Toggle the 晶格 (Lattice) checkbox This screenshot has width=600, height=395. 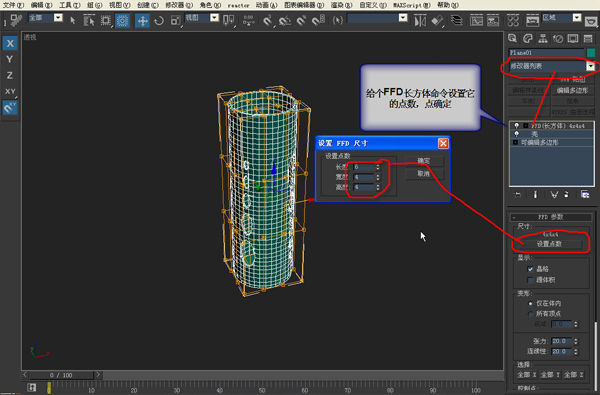pos(530,269)
